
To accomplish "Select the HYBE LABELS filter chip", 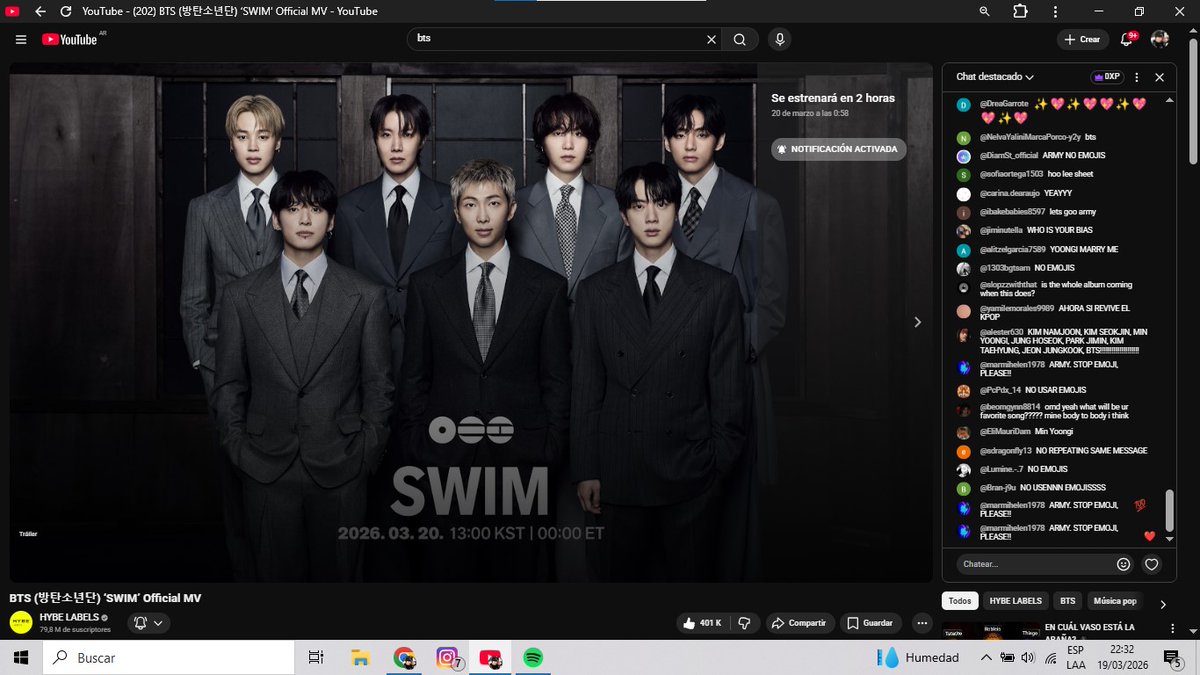I will click(x=1015, y=601).
